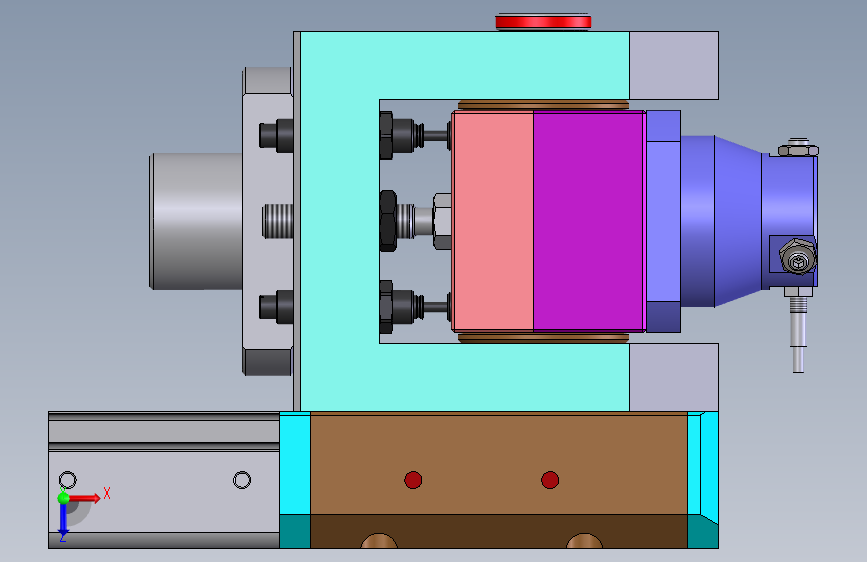Select the grey hex coupling against pink block

click(x=442, y=221)
